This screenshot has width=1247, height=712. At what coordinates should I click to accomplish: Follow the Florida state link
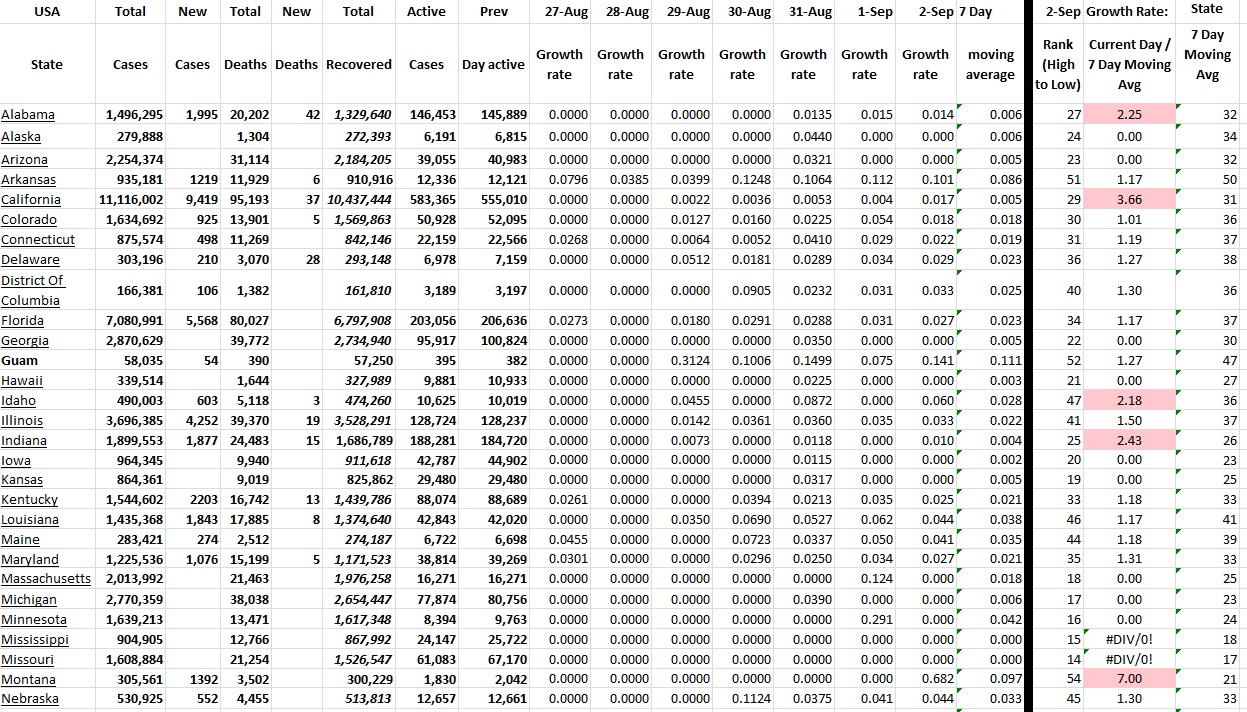[x=23, y=321]
